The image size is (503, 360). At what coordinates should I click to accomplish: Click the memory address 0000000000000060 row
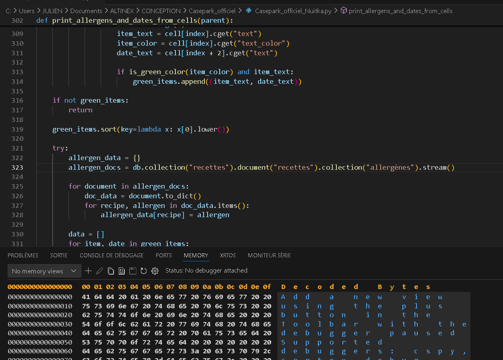[40, 351]
